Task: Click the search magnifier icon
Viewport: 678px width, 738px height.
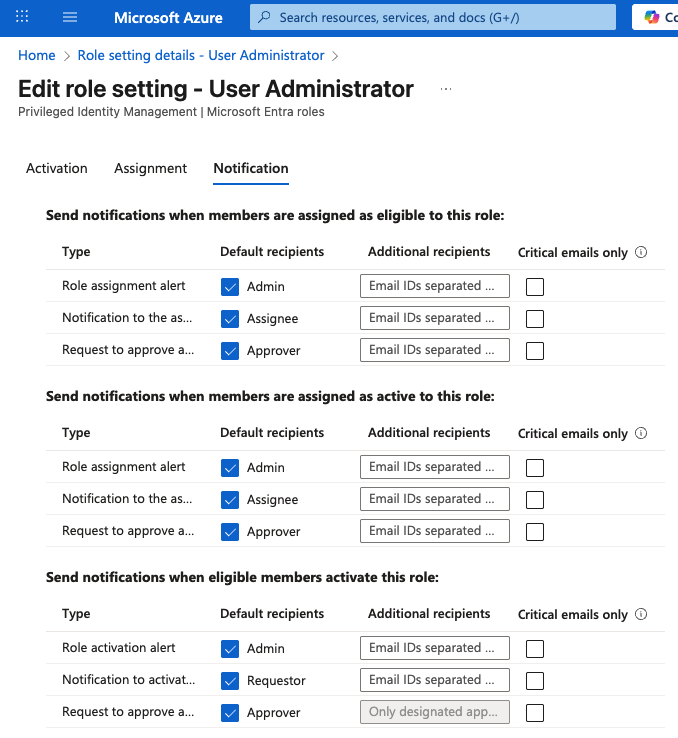Action: pyautogui.click(x=265, y=17)
